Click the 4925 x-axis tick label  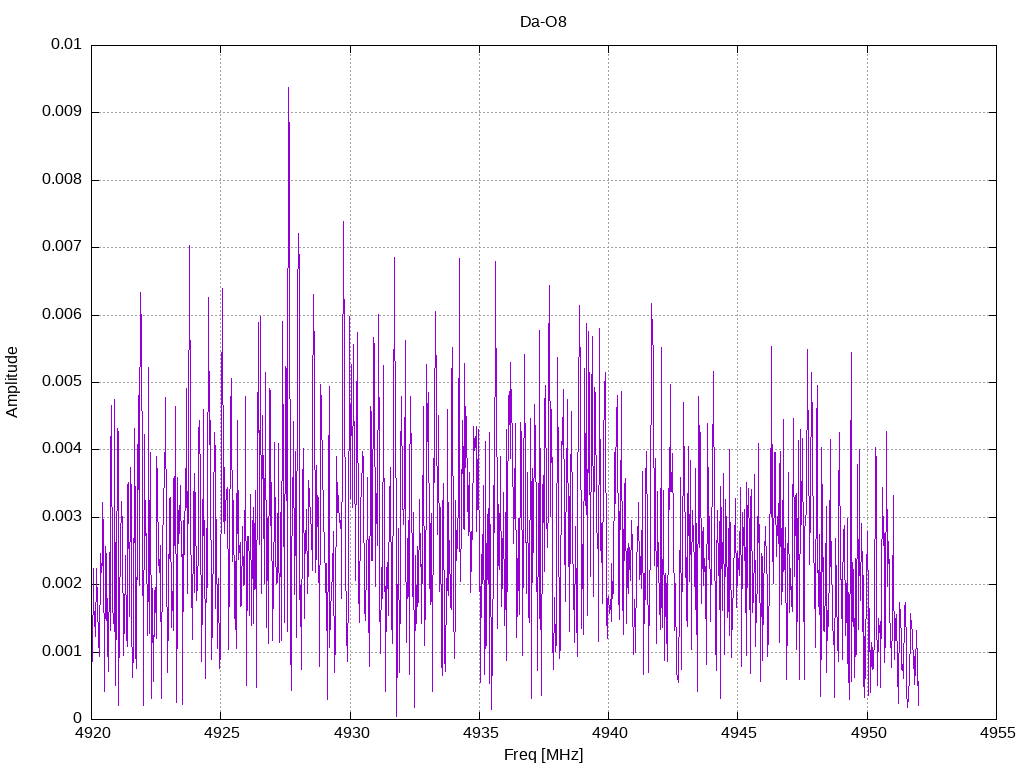(221, 733)
